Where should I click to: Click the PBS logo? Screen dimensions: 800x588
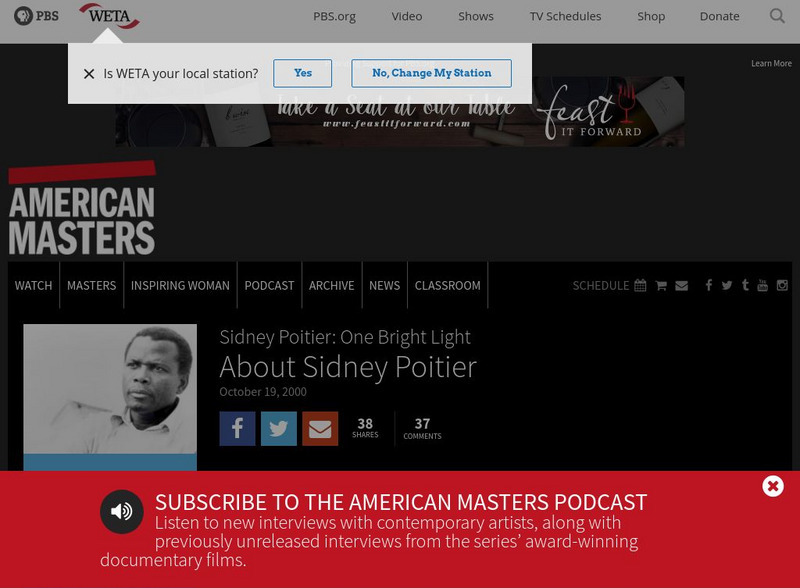tap(36, 16)
